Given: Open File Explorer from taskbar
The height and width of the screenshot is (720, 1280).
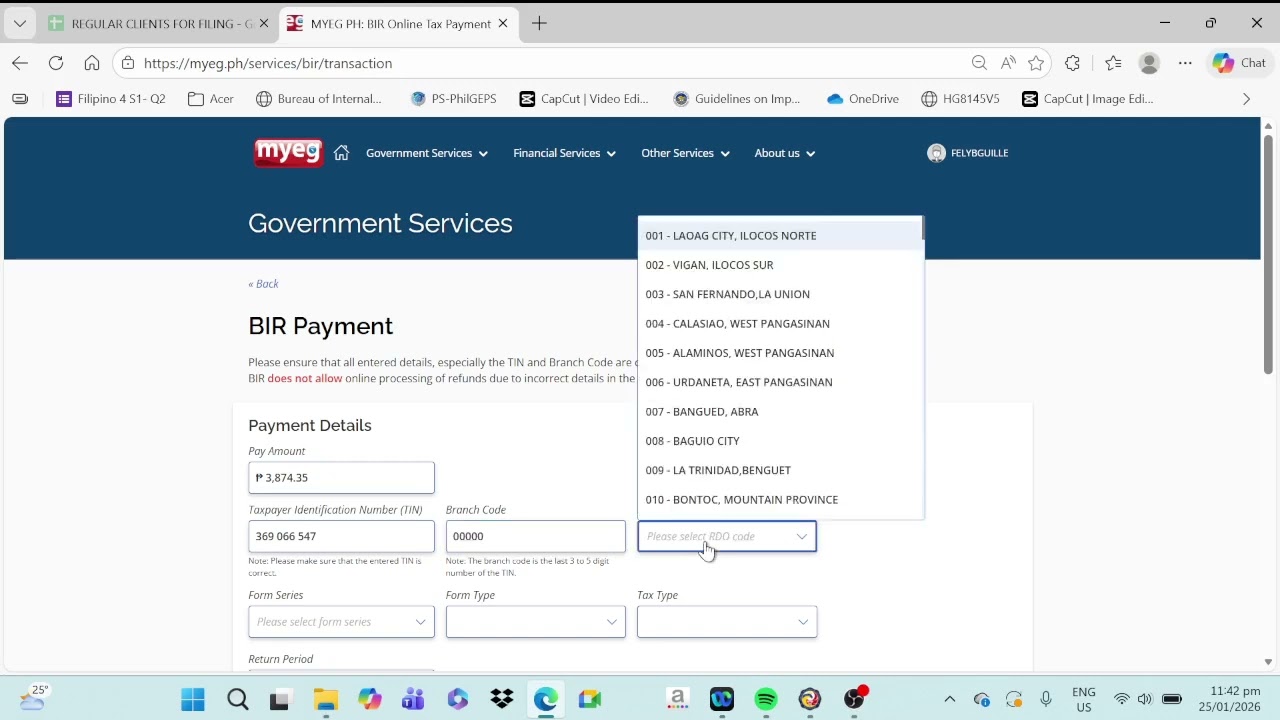Looking at the screenshot, I should [325, 699].
